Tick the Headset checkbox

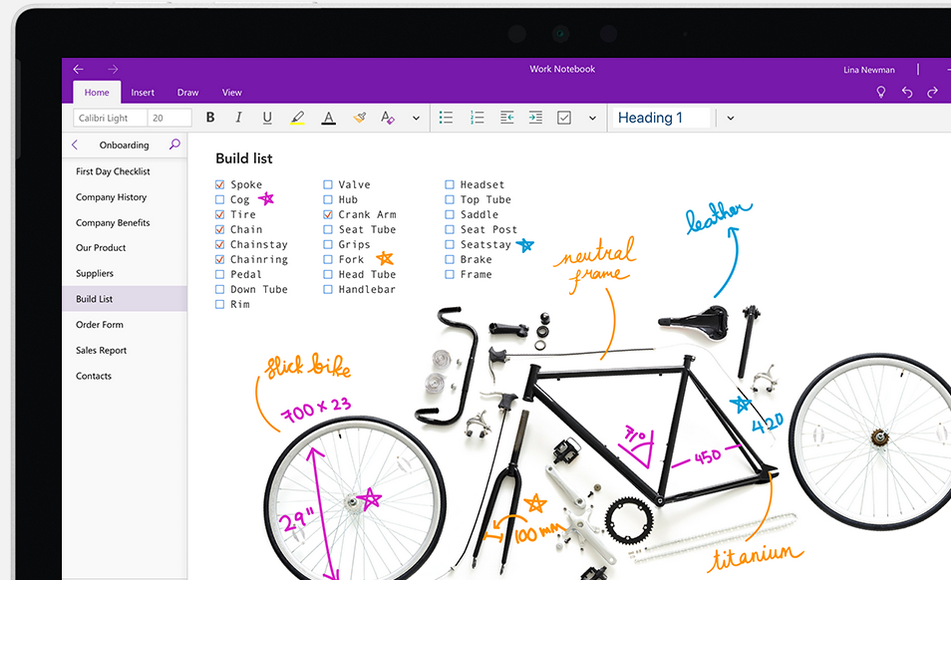tap(450, 185)
